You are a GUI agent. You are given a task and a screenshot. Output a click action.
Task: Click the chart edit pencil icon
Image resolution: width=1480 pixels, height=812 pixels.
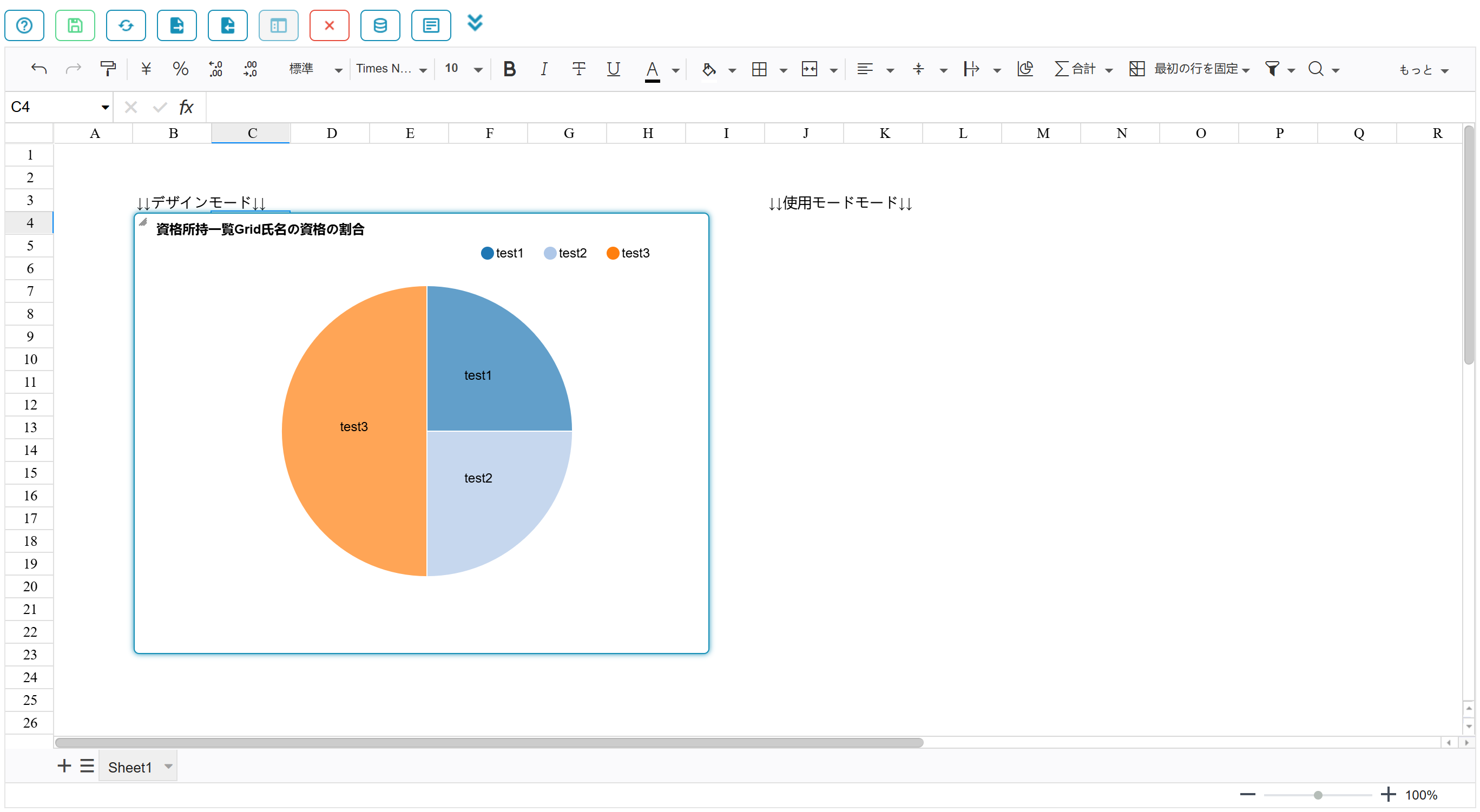point(143,222)
